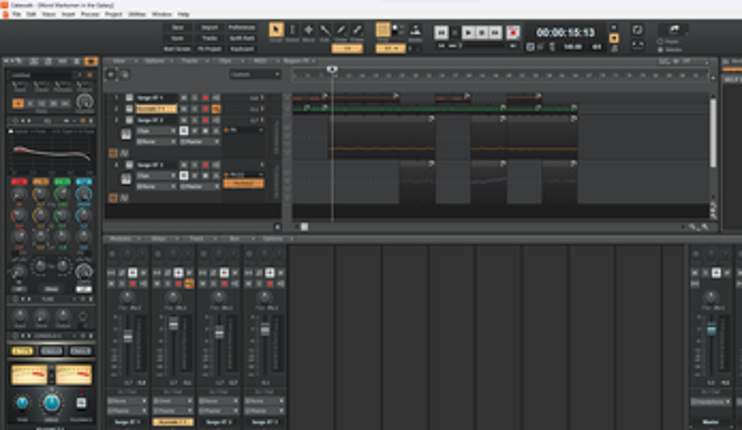Toggle the green EQ band button
The height and width of the screenshot is (430, 742).
tap(62, 182)
